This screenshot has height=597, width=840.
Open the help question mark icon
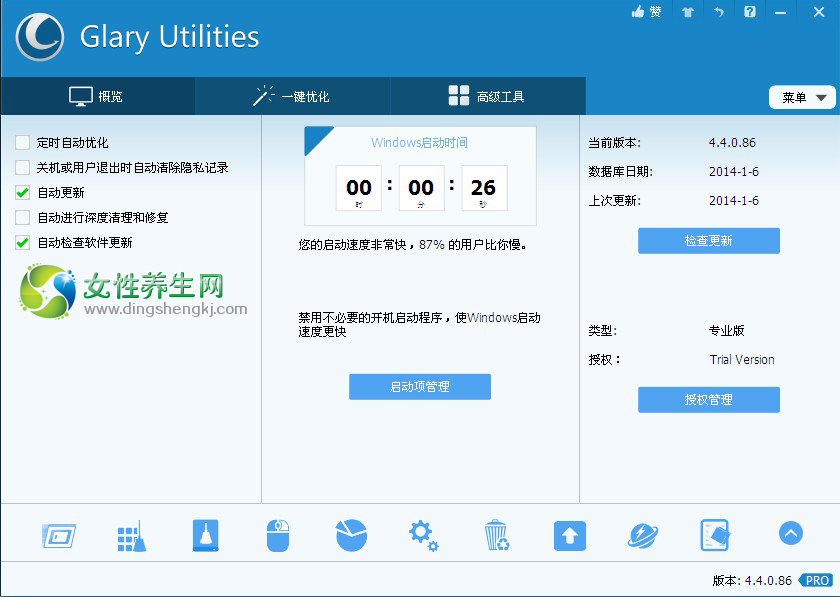tap(750, 11)
